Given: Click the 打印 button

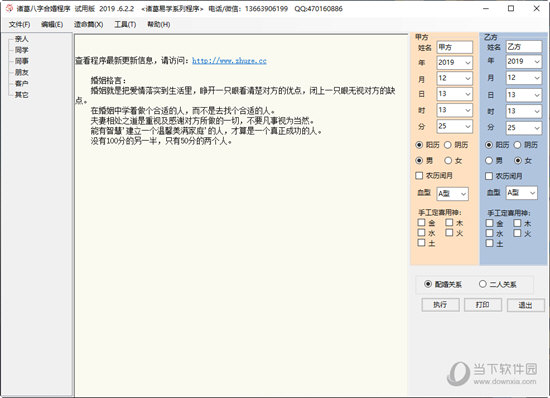Looking at the screenshot, I should tap(483, 304).
